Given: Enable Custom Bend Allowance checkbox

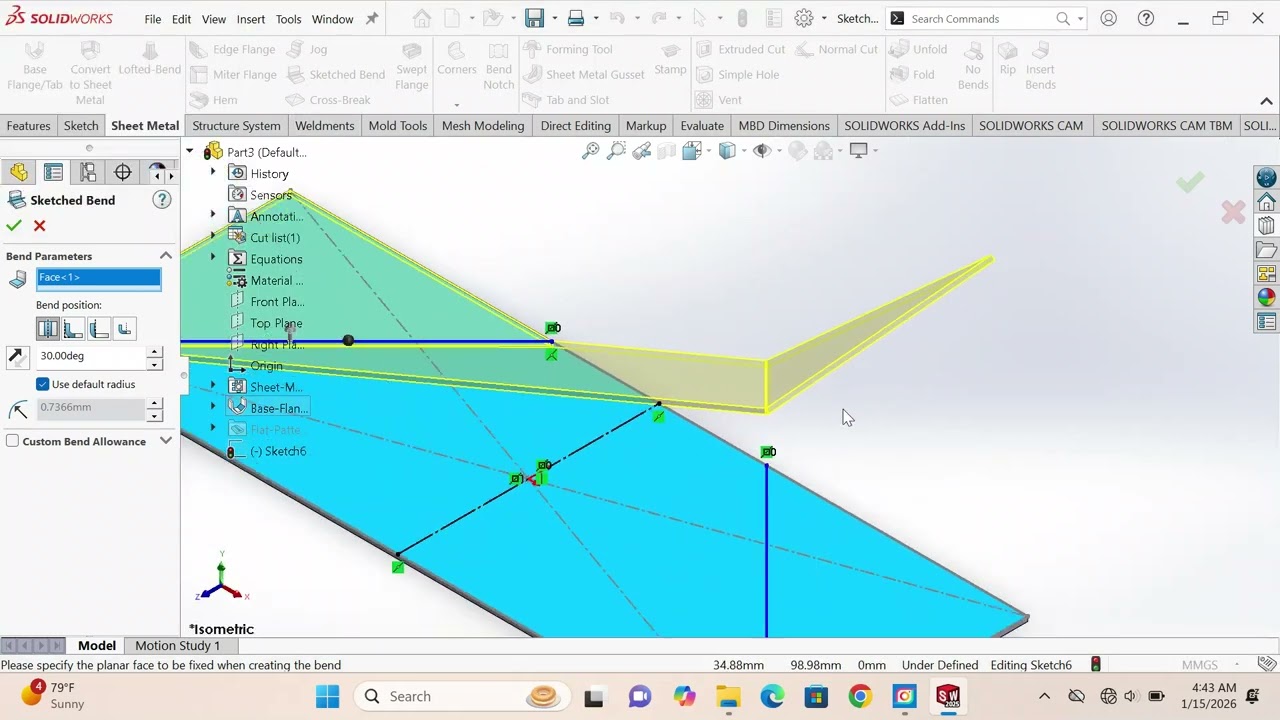Looking at the screenshot, I should coord(12,441).
